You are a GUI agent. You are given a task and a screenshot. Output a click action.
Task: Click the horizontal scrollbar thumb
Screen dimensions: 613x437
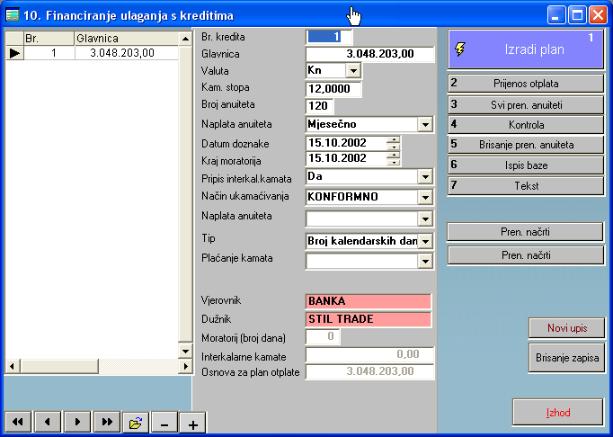coord(59,366)
